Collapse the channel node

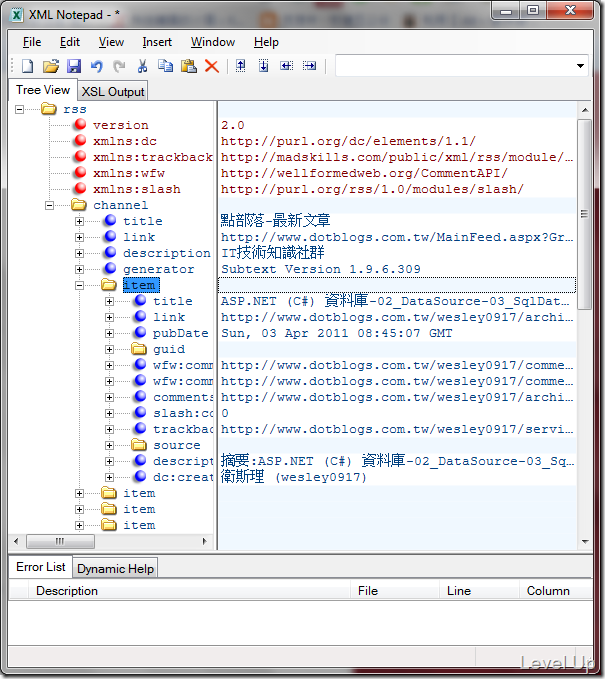pos(49,205)
